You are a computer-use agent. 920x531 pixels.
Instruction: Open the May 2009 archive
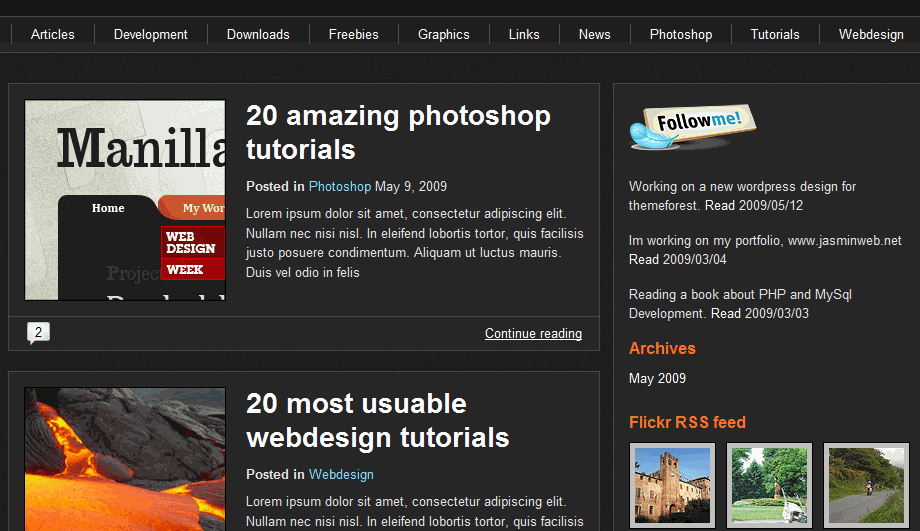(x=657, y=378)
